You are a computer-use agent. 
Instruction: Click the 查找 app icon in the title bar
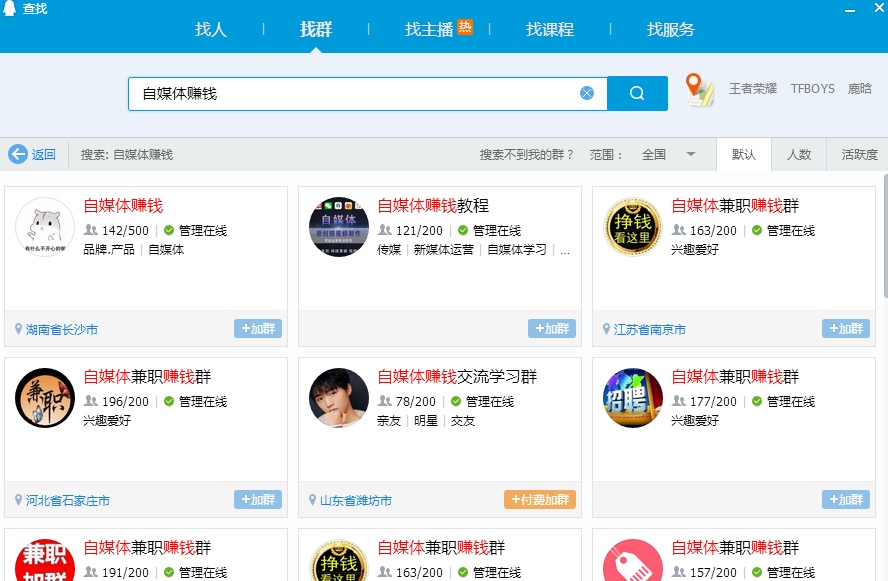point(8,7)
